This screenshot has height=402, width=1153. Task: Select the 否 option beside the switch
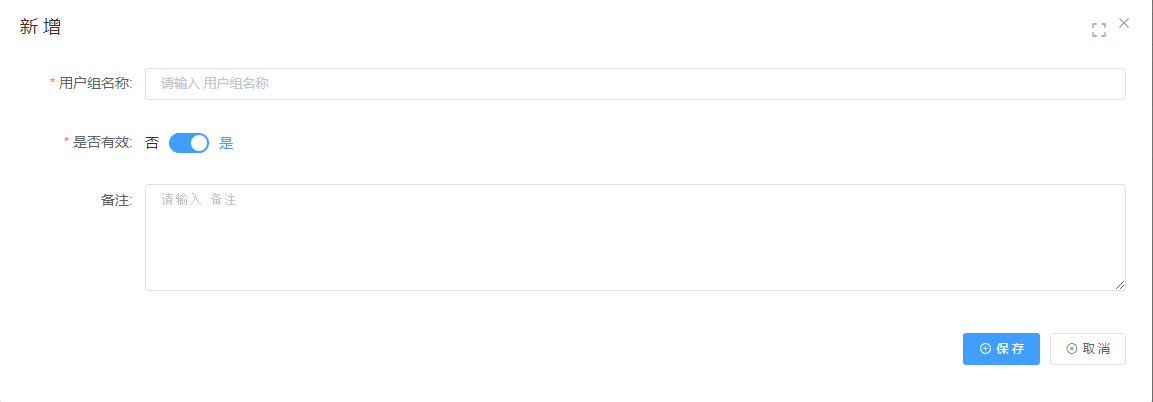click(151, 143)
